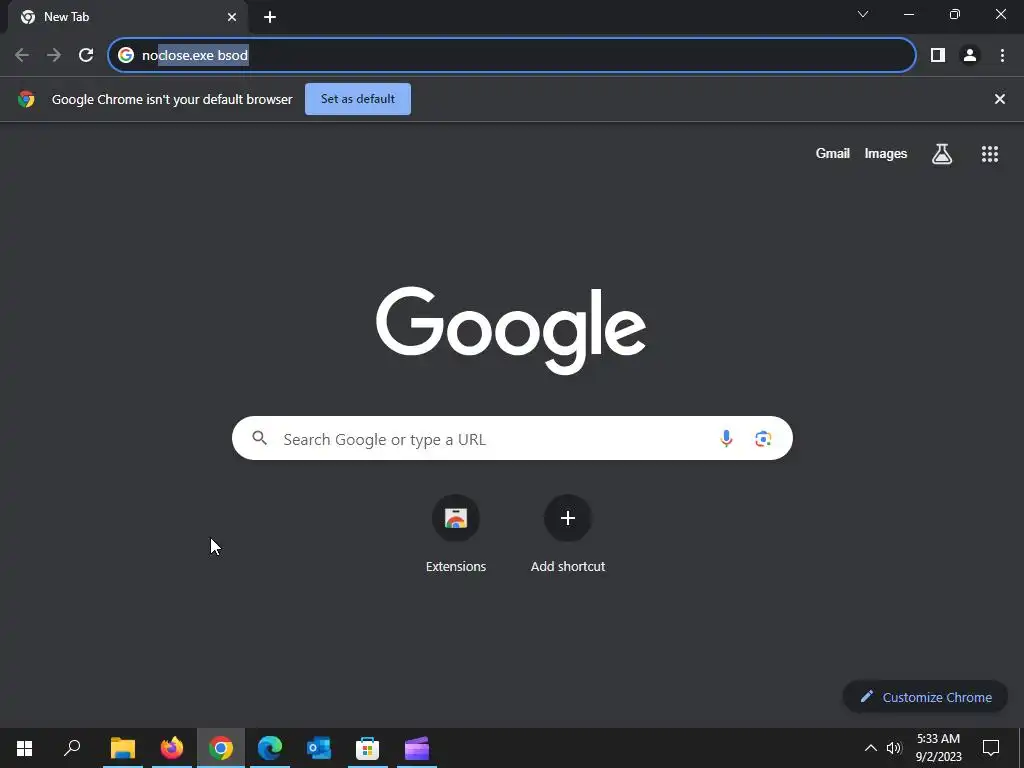
Task: Search by image with Google Lens
Action: [763, 439]
